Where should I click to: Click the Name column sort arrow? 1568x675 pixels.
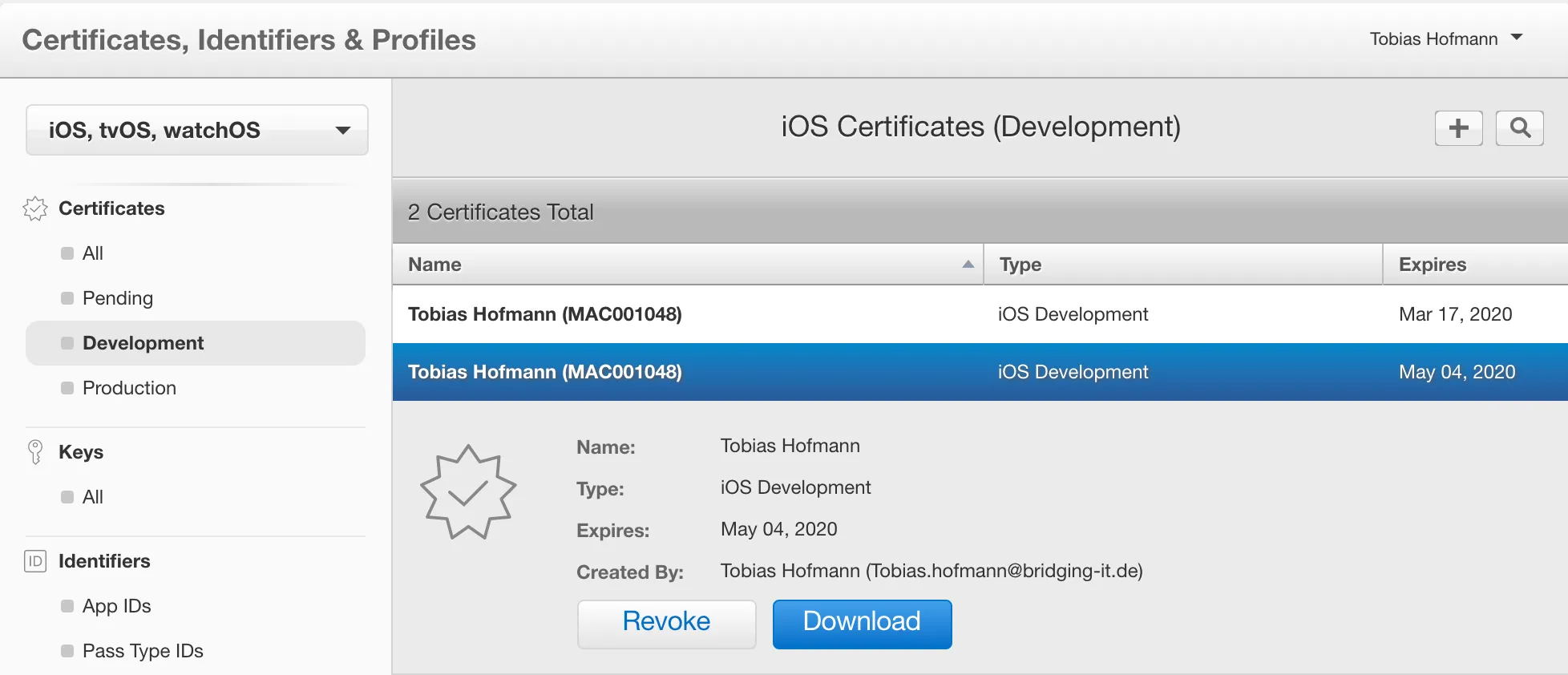pyautogui.click(x=968, y=265)
